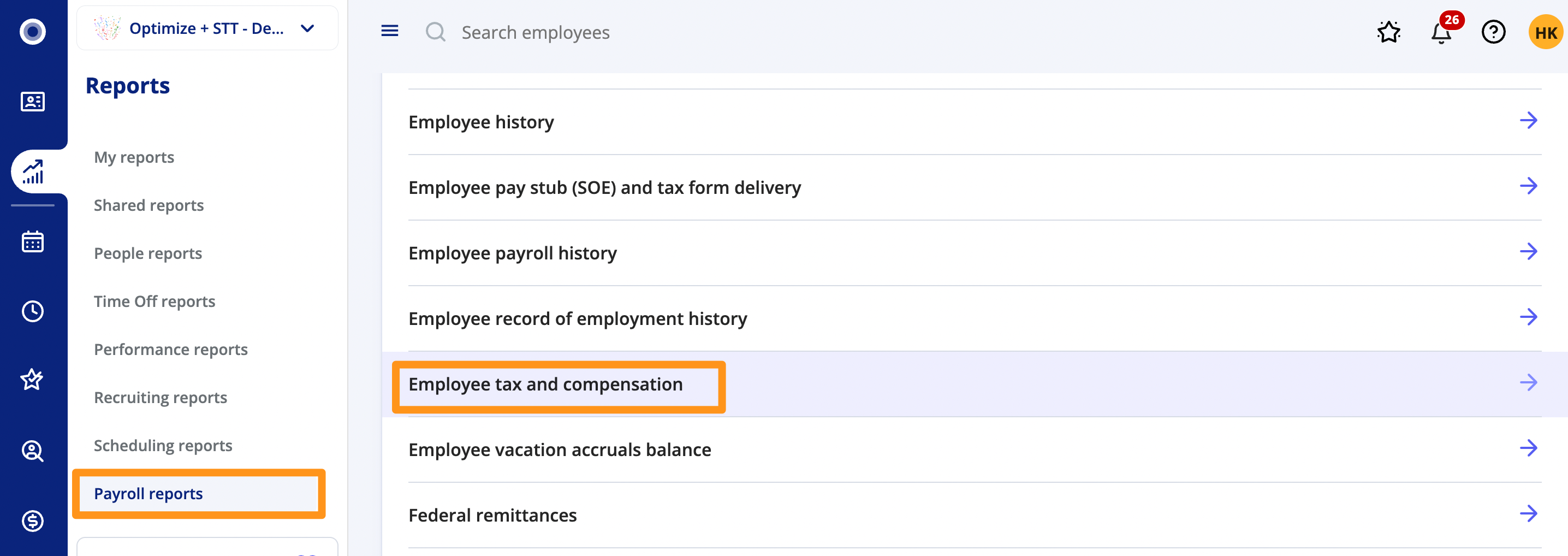
Task: Click arrow for Employee pay stub delivery
Action: coord(1529,186)
